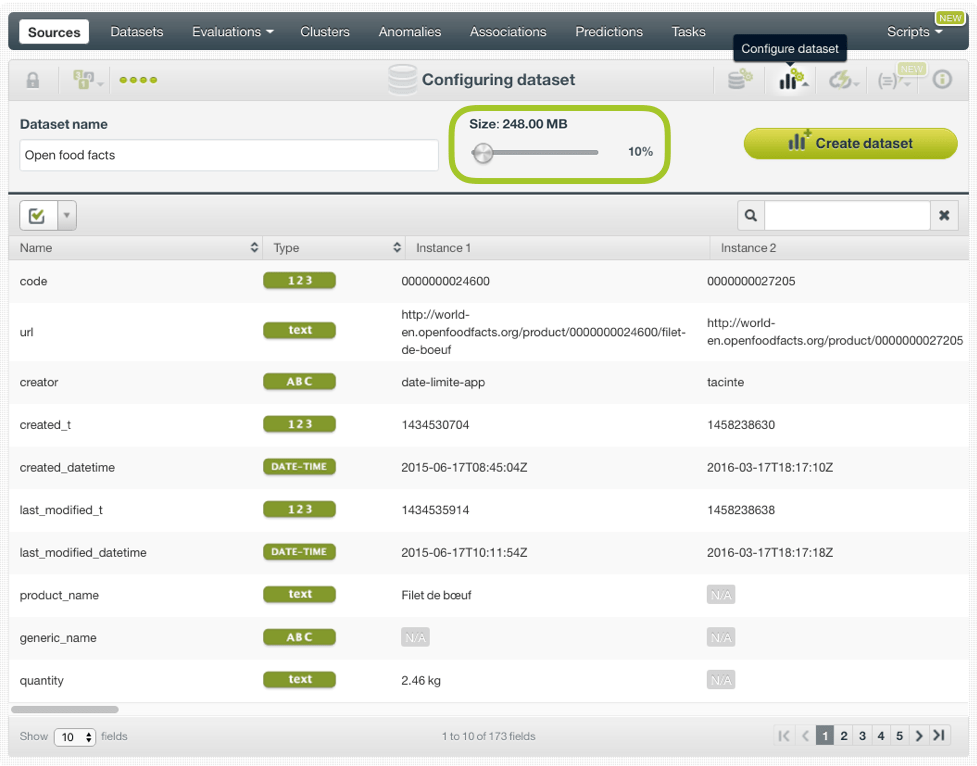Click the 'Size: 248.00 MB' label
The width and height of the screenshot is (977, 766).
[x=518, y=124]
